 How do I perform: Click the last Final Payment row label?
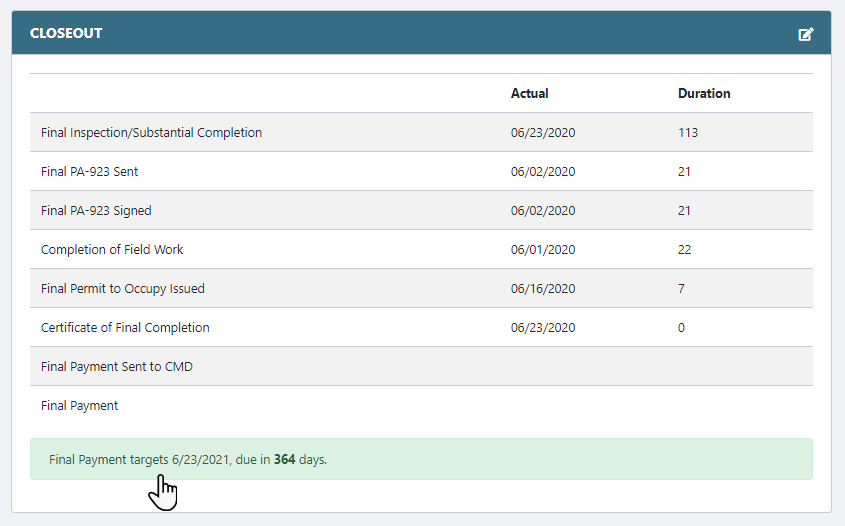[79, 405]
